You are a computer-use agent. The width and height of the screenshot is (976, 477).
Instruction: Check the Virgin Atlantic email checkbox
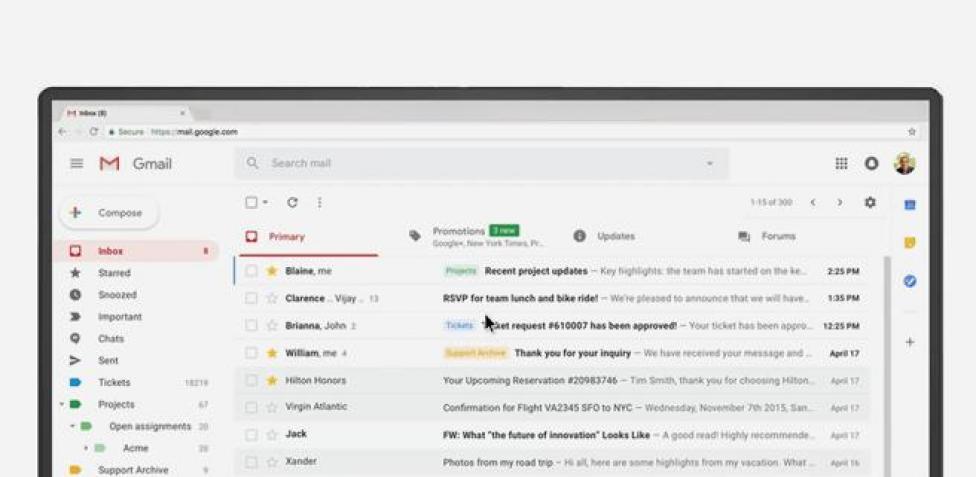pyautogui.click(x=251, y=407)
